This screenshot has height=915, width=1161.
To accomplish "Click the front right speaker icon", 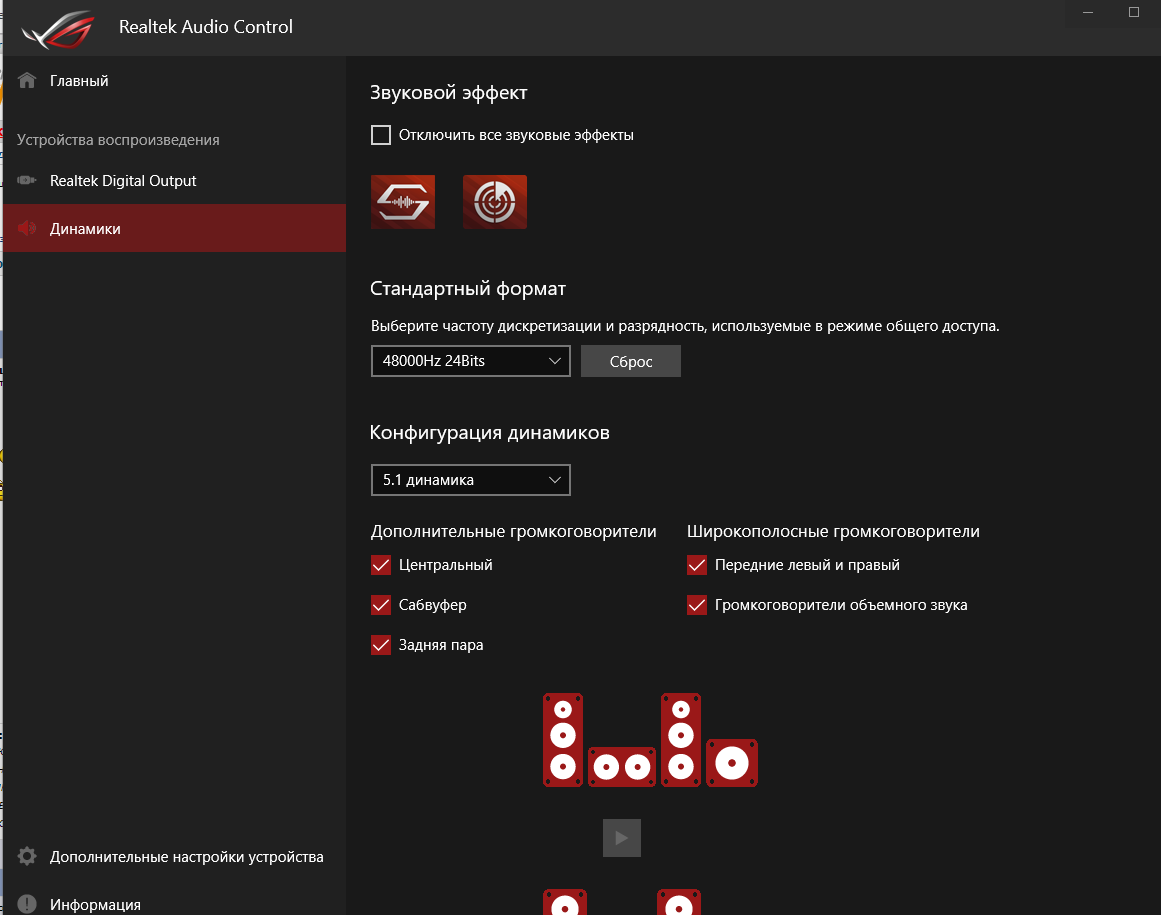I will (681, 739).
